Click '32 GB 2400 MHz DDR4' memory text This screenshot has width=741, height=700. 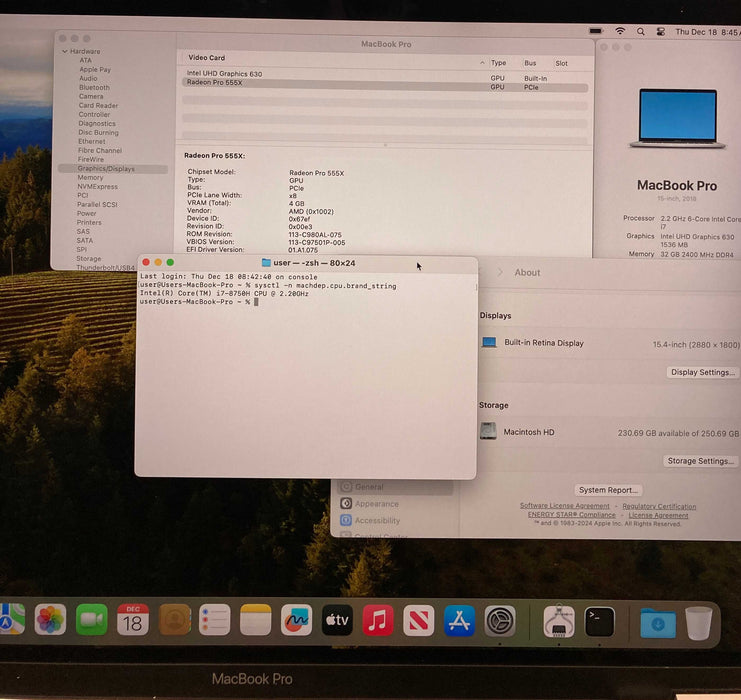697,255
